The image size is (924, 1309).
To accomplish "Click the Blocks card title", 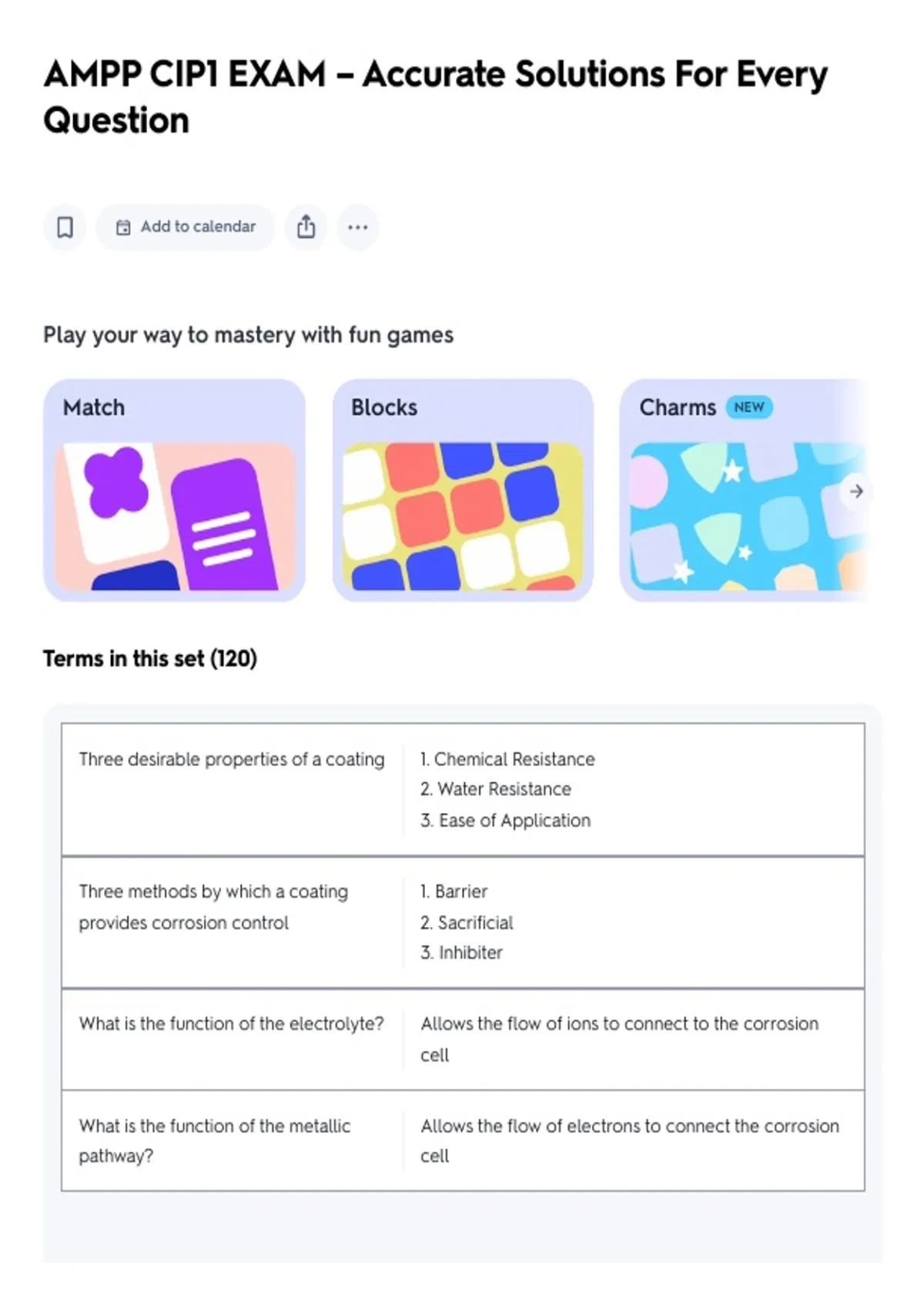I will (384, 407).
